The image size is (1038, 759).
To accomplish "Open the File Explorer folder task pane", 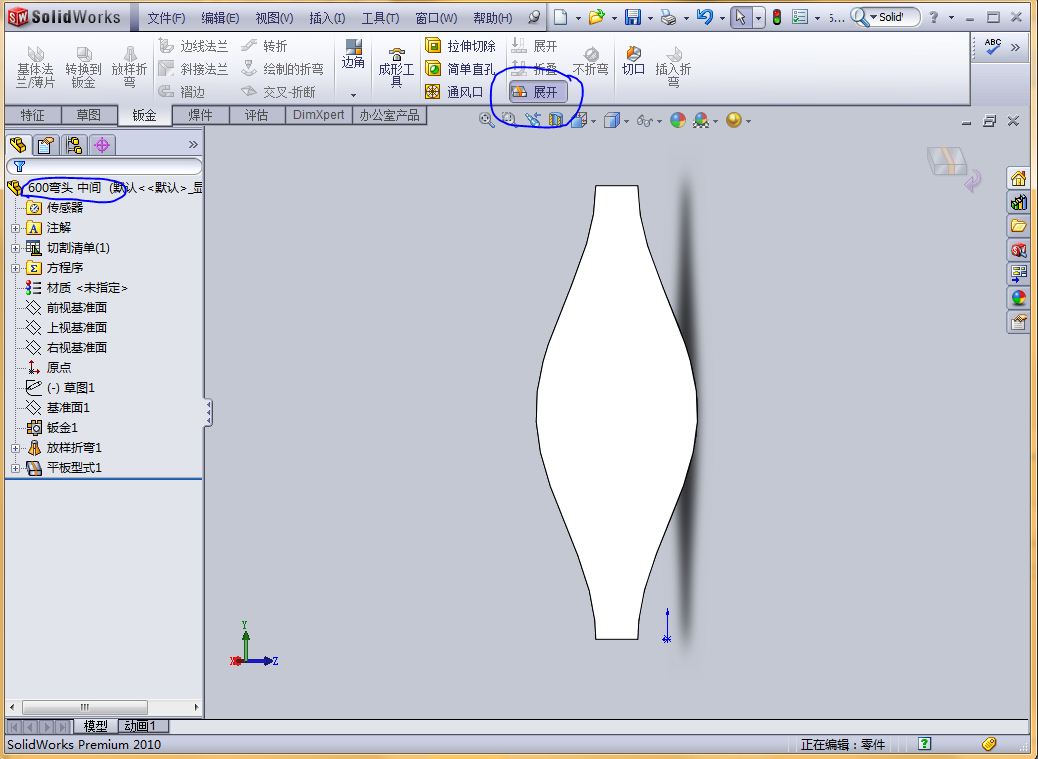I will pyautogui.click(x=1018, y=226).
